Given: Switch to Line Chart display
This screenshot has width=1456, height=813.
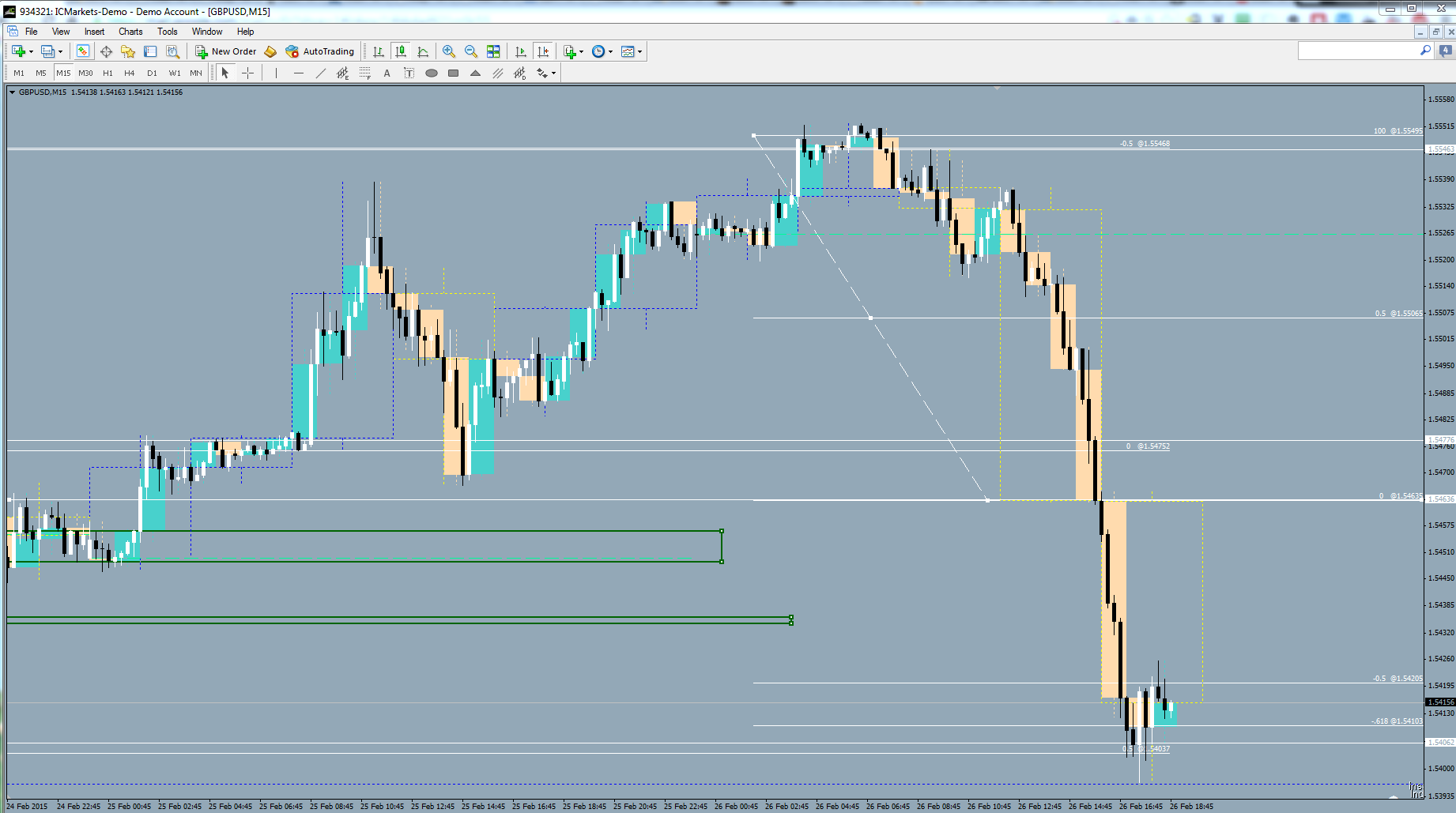Looking at the screenshot, I should (x=423, y=51).
